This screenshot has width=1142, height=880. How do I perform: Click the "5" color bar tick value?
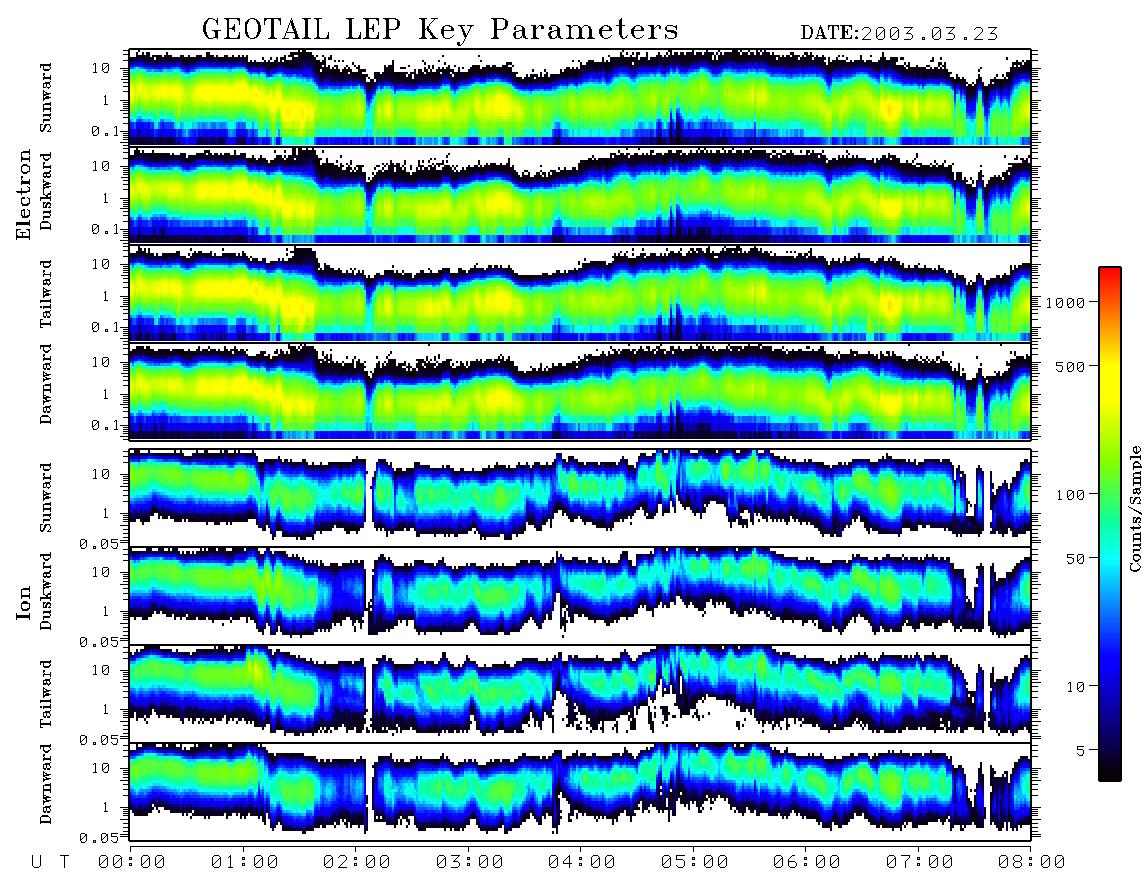point(1080,751)
